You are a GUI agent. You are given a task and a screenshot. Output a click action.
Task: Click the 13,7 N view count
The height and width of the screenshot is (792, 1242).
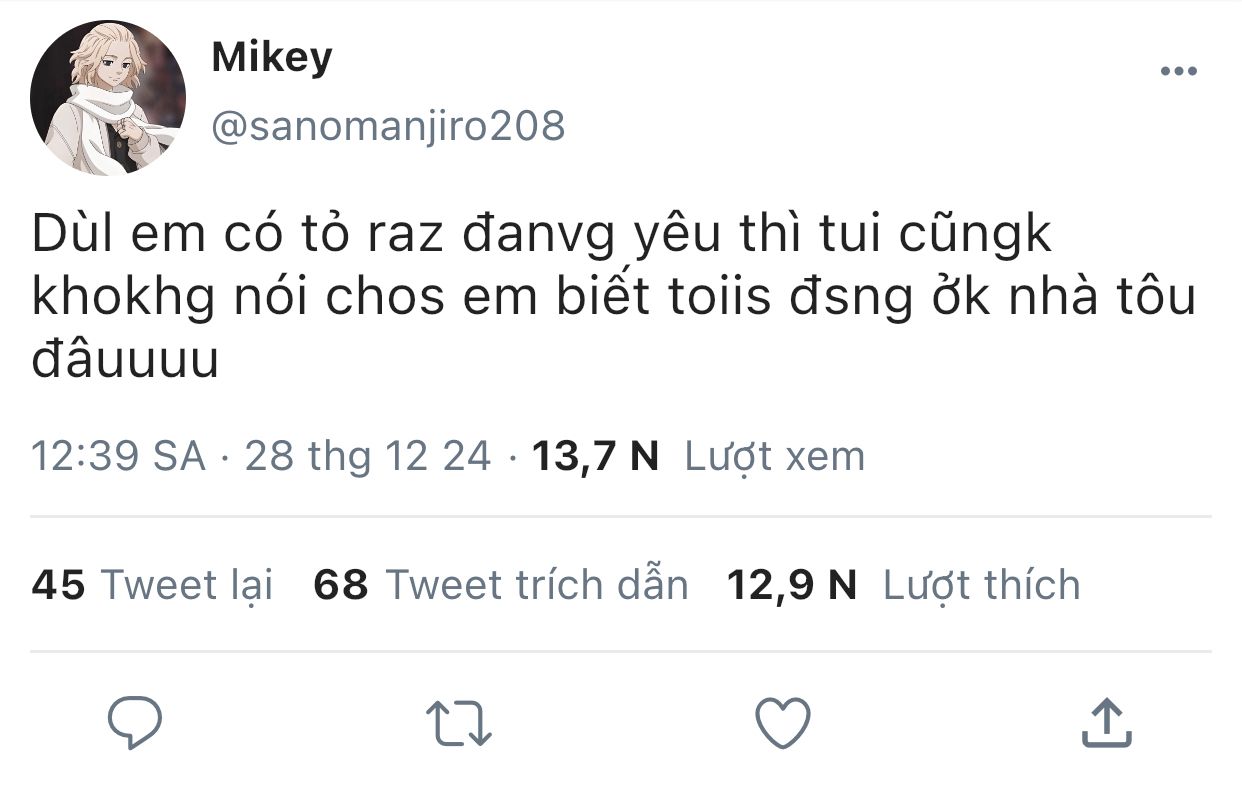596,457
